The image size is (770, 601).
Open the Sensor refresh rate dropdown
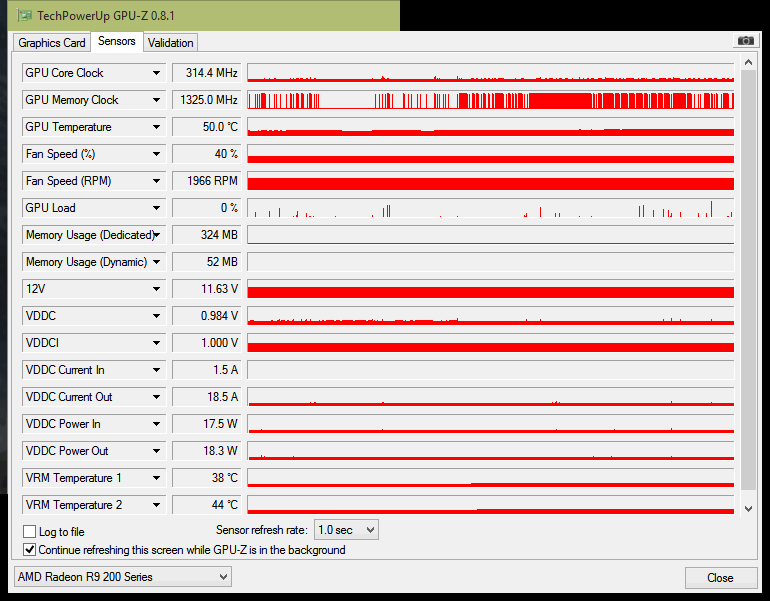[346, 530]
